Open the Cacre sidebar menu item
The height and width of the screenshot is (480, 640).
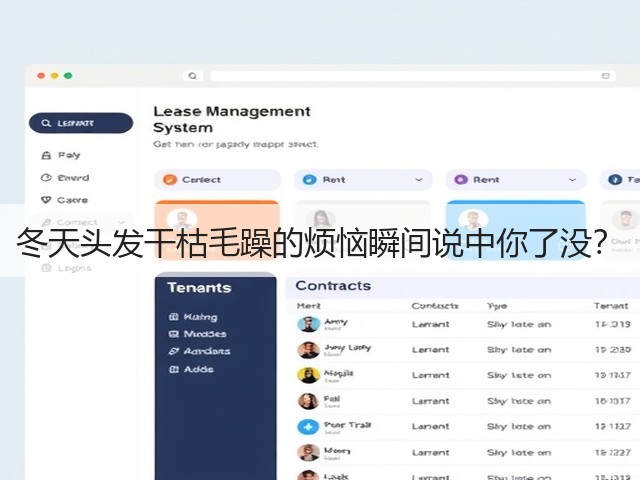pos(72,200)
